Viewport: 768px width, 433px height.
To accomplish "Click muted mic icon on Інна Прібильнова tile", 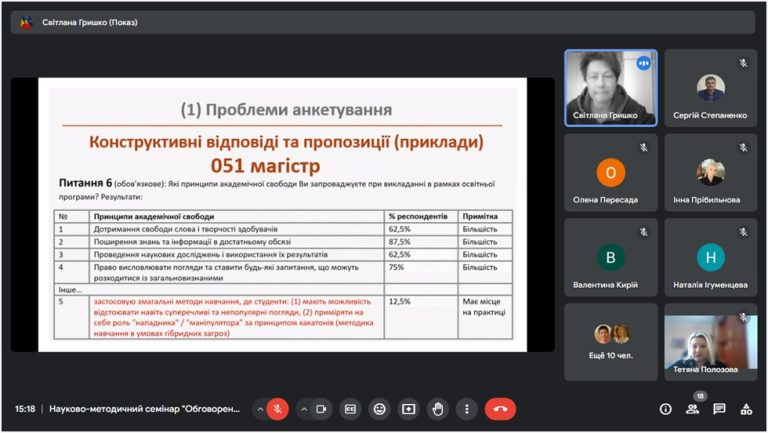I will 743,147.
